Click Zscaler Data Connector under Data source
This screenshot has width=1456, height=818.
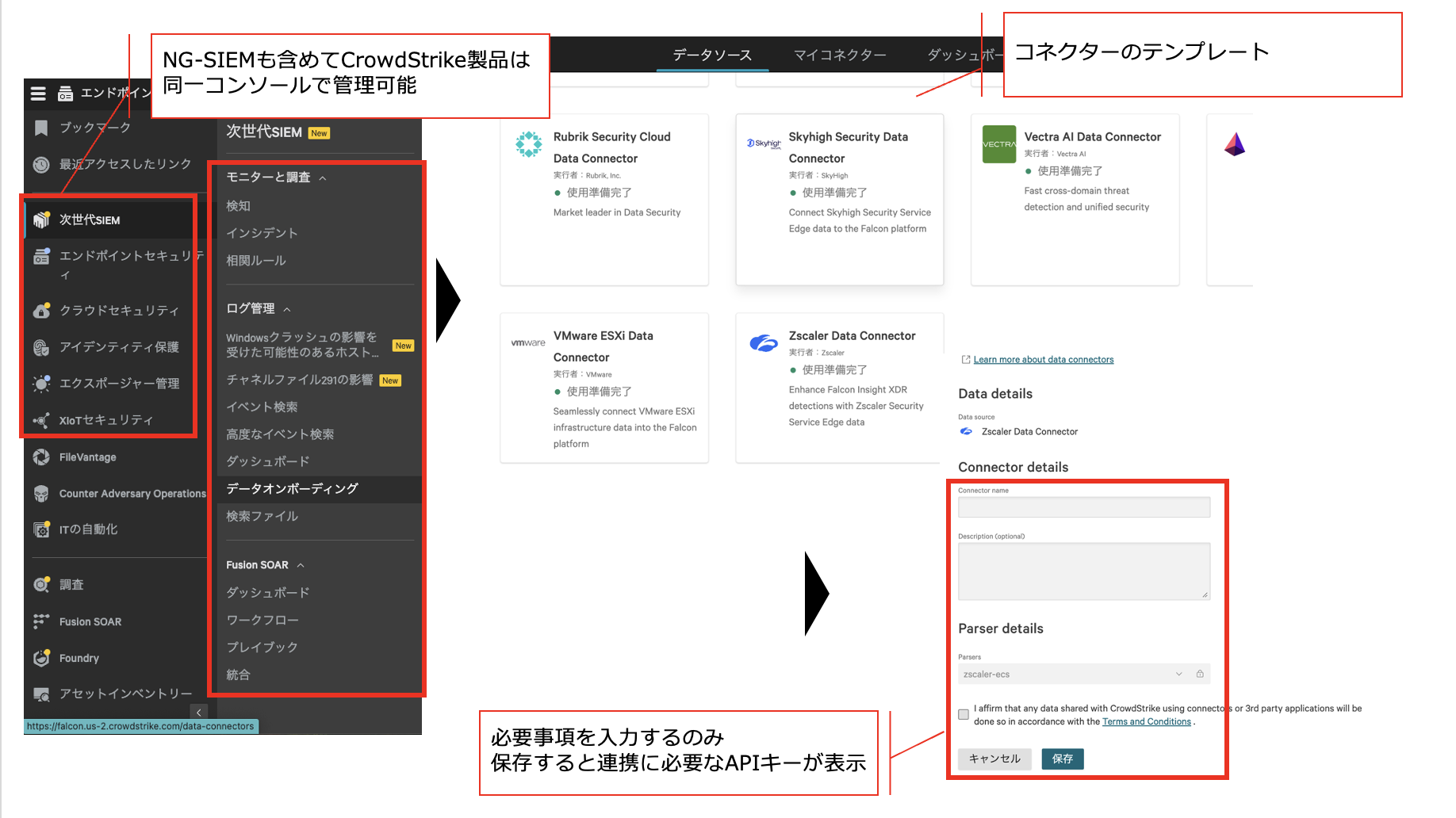(1029, 432)
